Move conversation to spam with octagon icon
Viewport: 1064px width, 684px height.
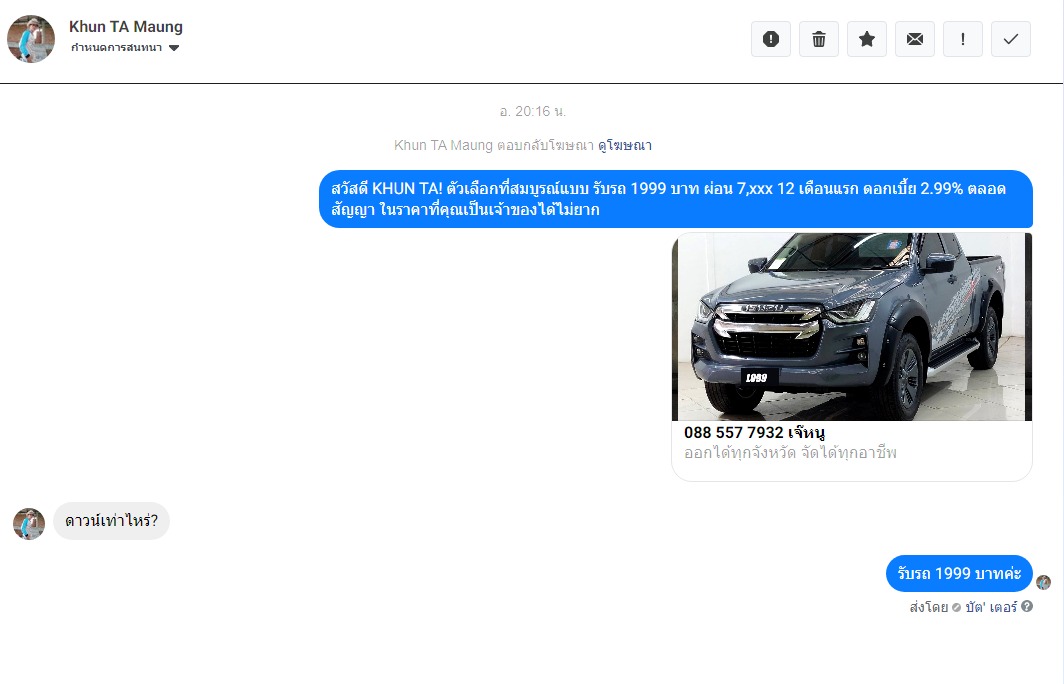tap(770, 39)
